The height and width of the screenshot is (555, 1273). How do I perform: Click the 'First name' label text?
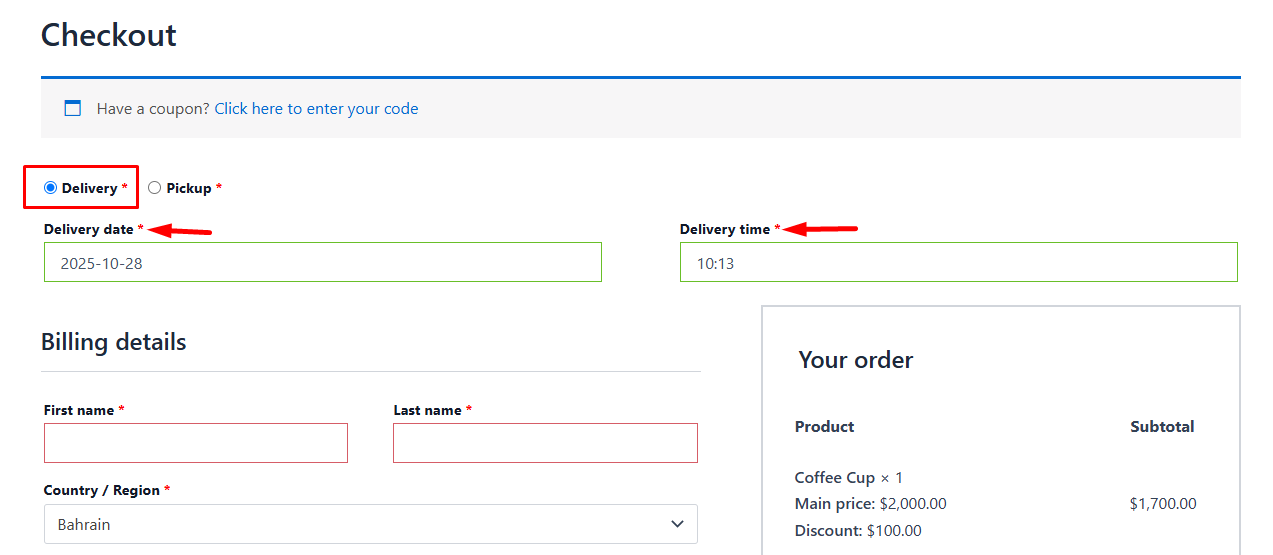[79, 410]
